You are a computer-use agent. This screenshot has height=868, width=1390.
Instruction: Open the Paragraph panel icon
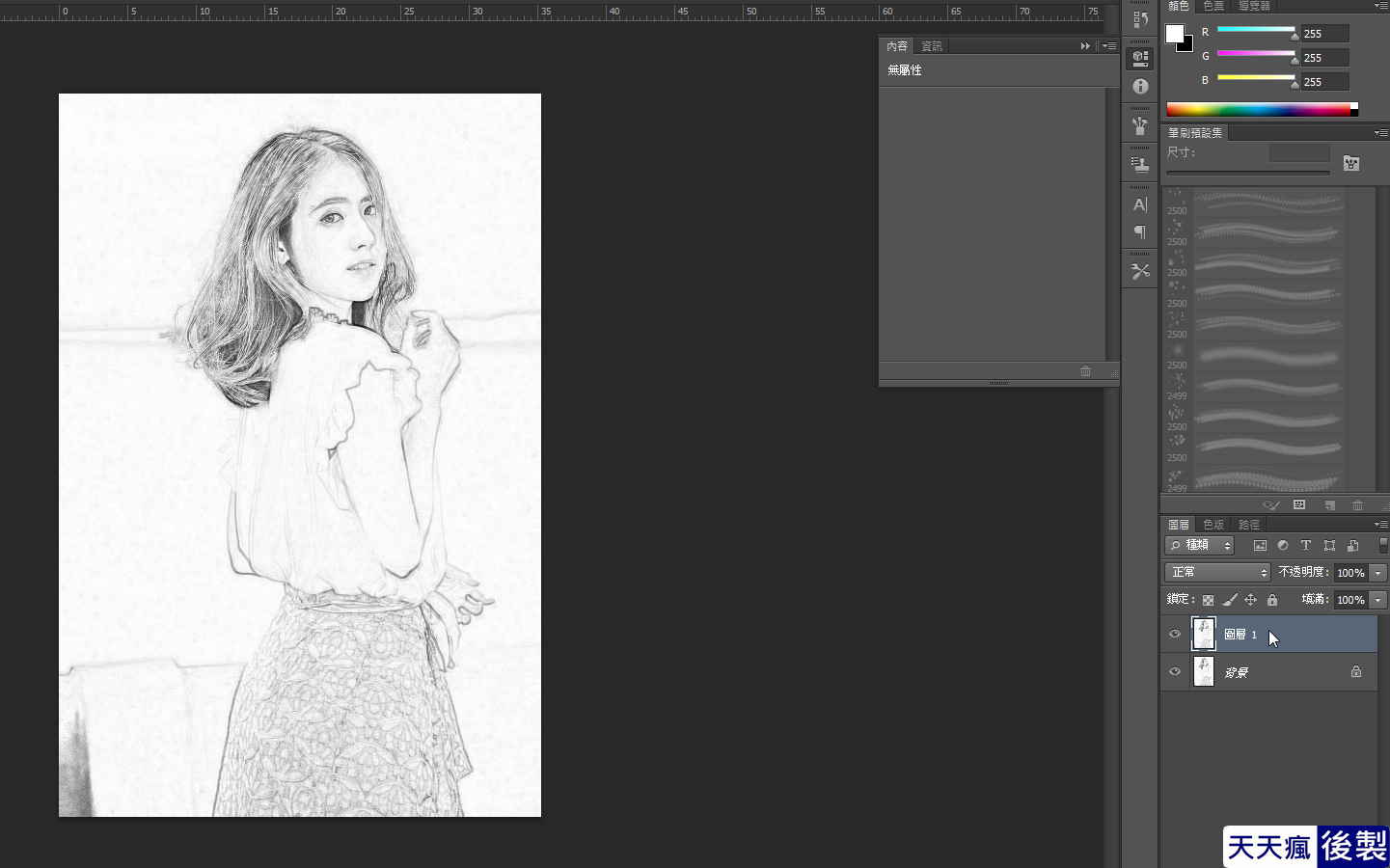point(1140,232)
